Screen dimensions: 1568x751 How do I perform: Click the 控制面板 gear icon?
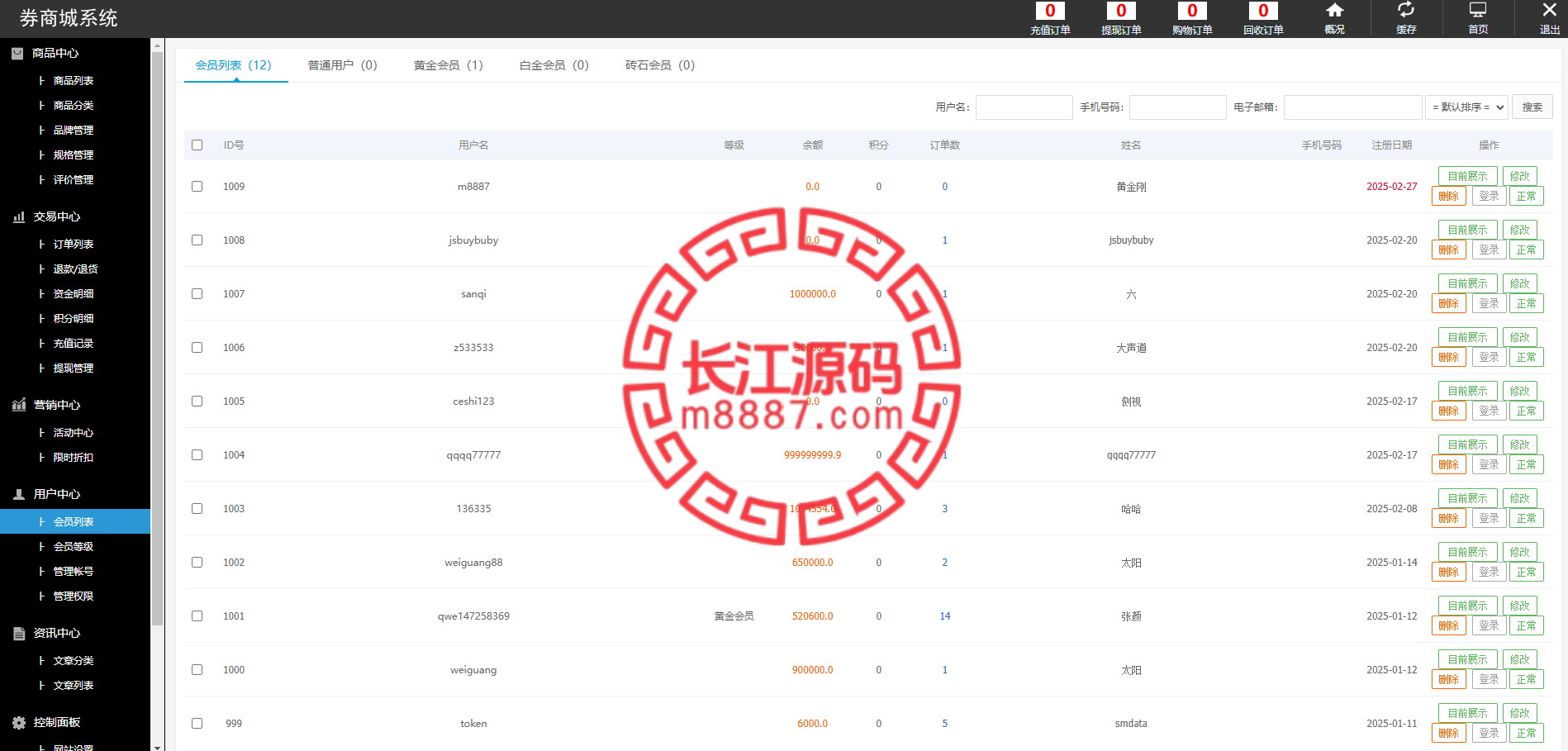[19, 722]
